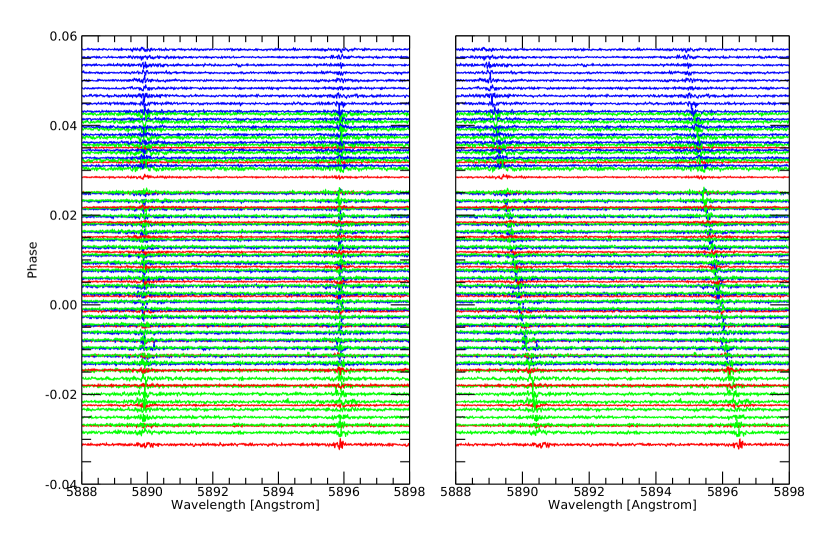Click the 0.02 tick label on Phase axis
The height and width of the screenshot is (534, 830).
coord(63,215)
